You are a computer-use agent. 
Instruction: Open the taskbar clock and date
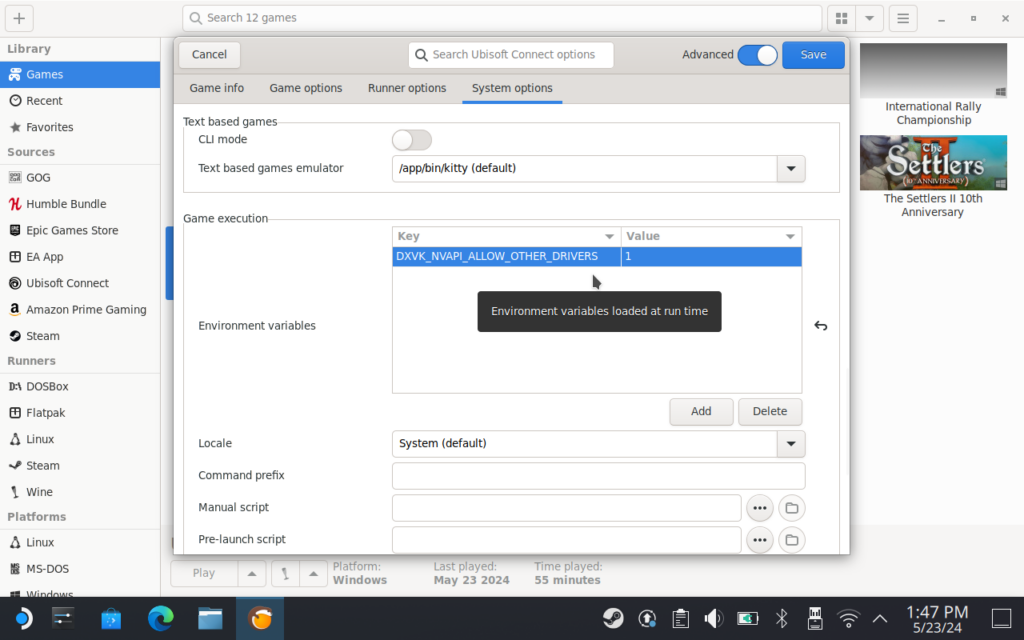coord(936,619)
